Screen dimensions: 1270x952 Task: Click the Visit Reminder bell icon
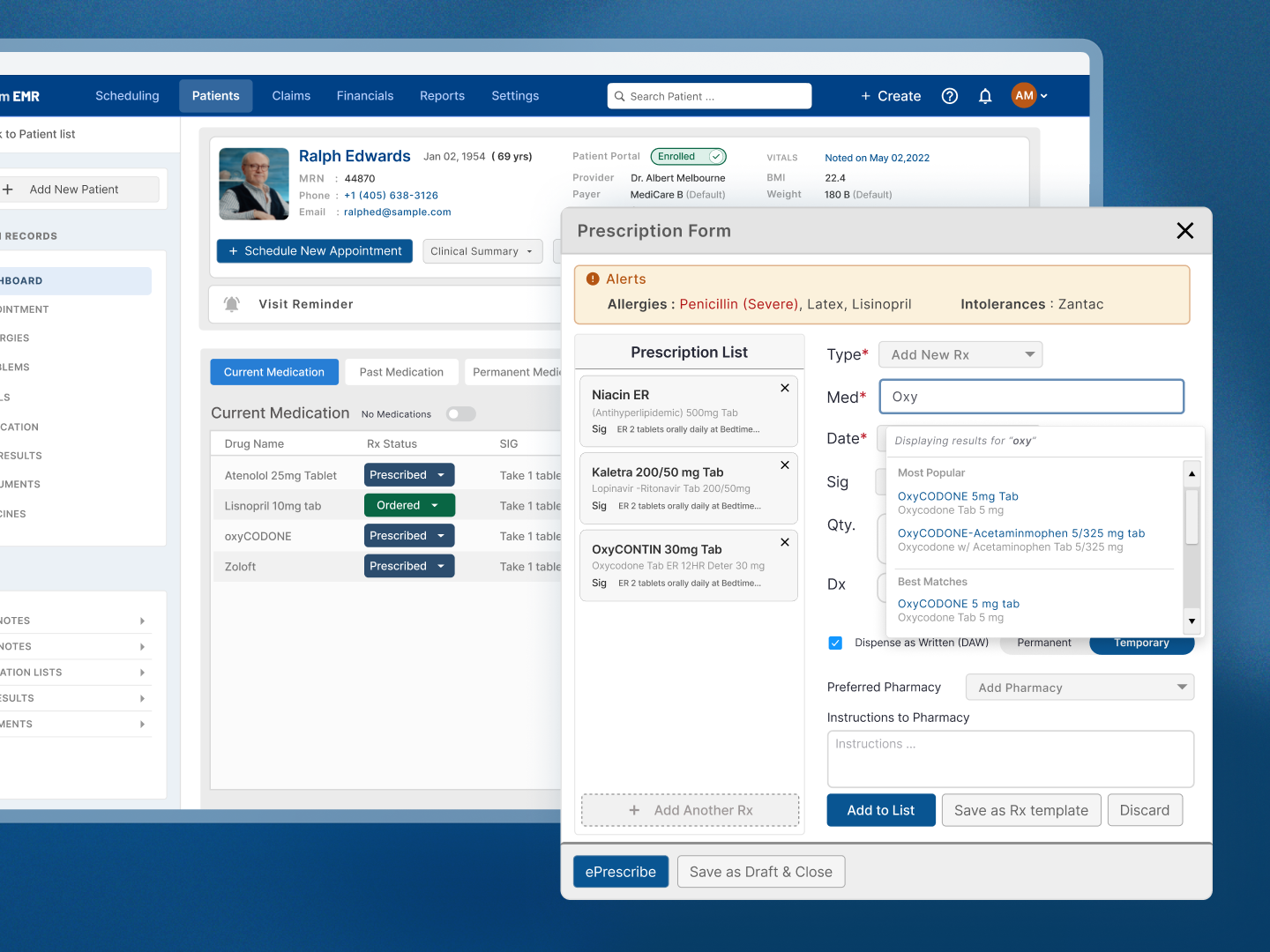[232, 303]
